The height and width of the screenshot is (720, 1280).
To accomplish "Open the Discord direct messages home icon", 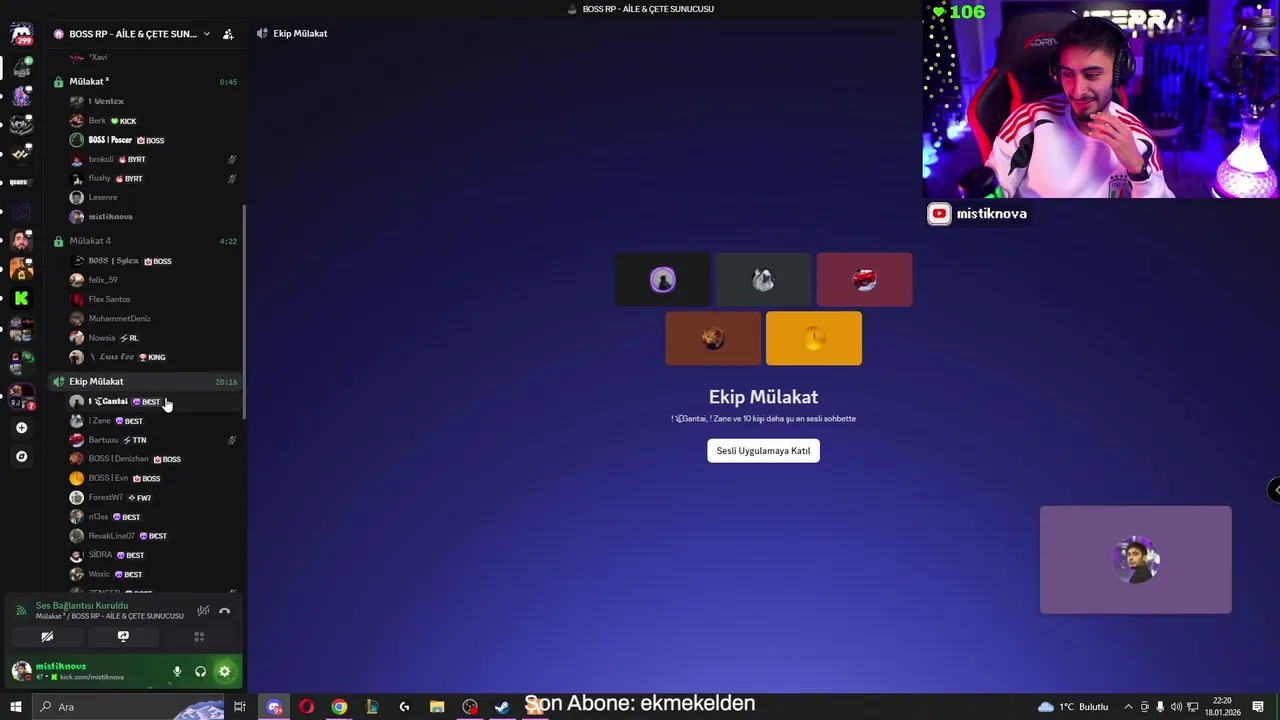I will tap(21, 35).
